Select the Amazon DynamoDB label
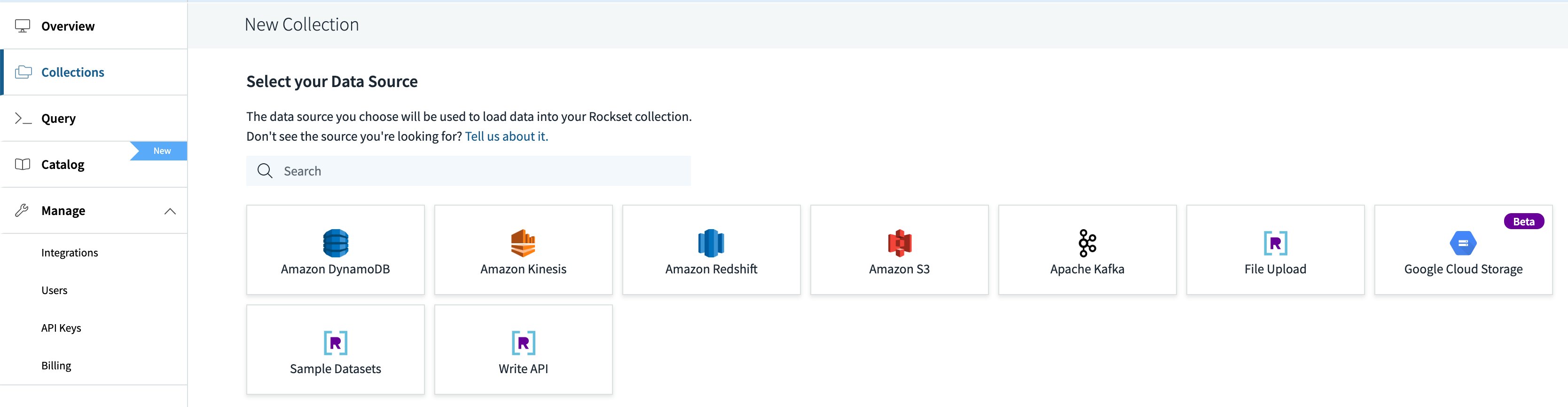The height and width of the screenshot is (407, 1568). point(336,269)
